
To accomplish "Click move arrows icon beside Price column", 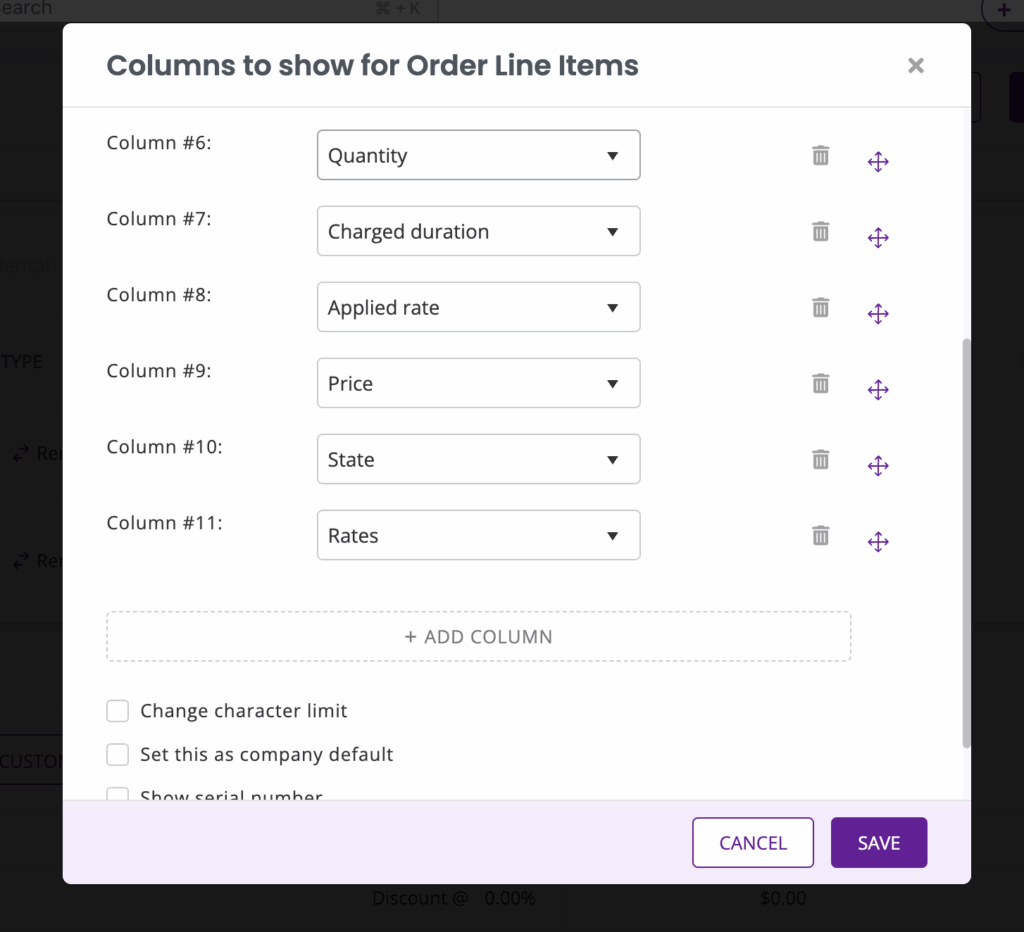I will coord(878,390).
